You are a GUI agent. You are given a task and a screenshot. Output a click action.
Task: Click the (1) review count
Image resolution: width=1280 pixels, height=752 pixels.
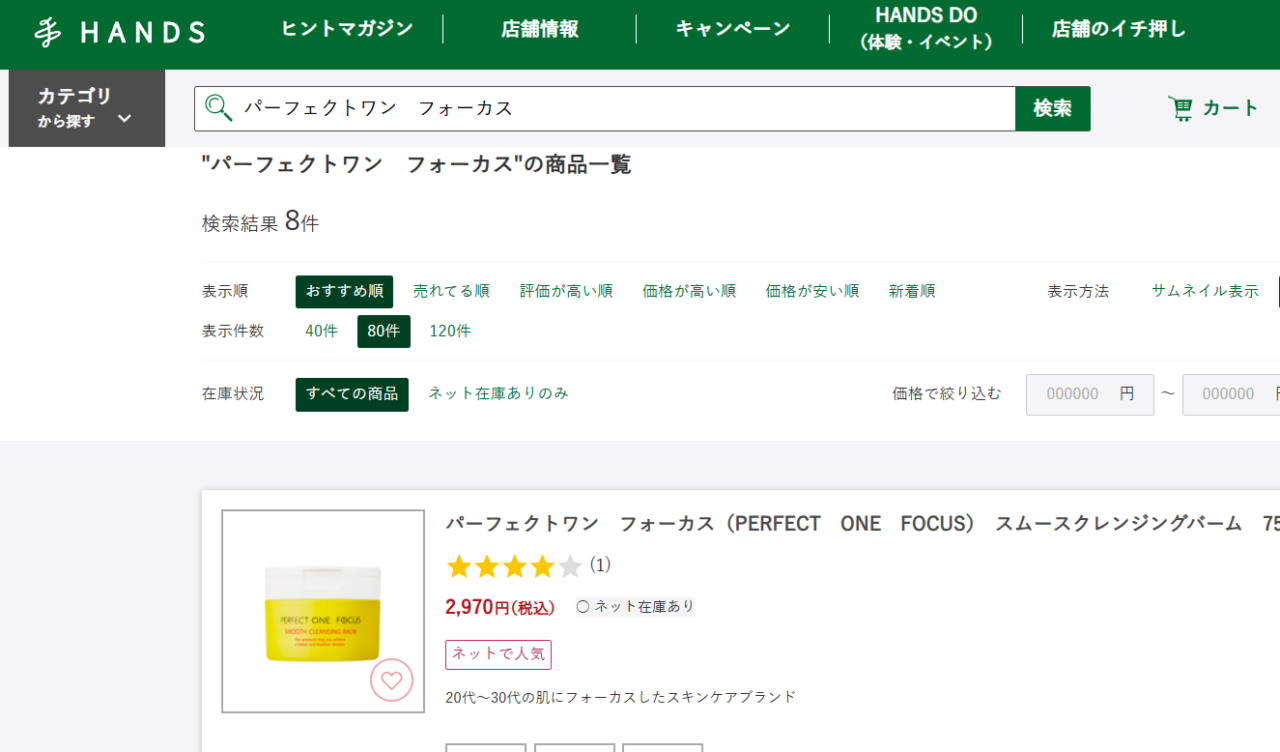[x=600, y=565]
